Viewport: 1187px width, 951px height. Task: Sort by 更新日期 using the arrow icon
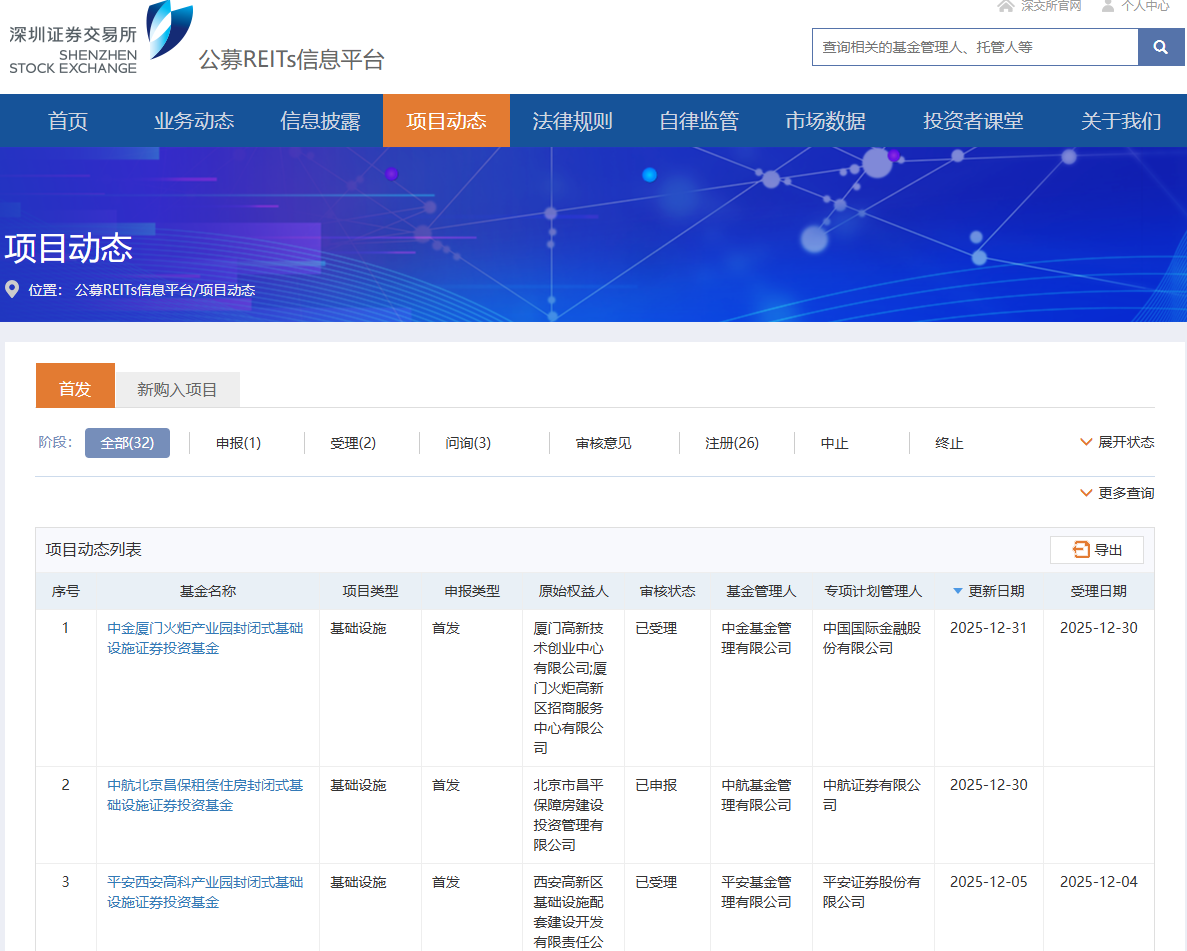[x=958, y=591]
